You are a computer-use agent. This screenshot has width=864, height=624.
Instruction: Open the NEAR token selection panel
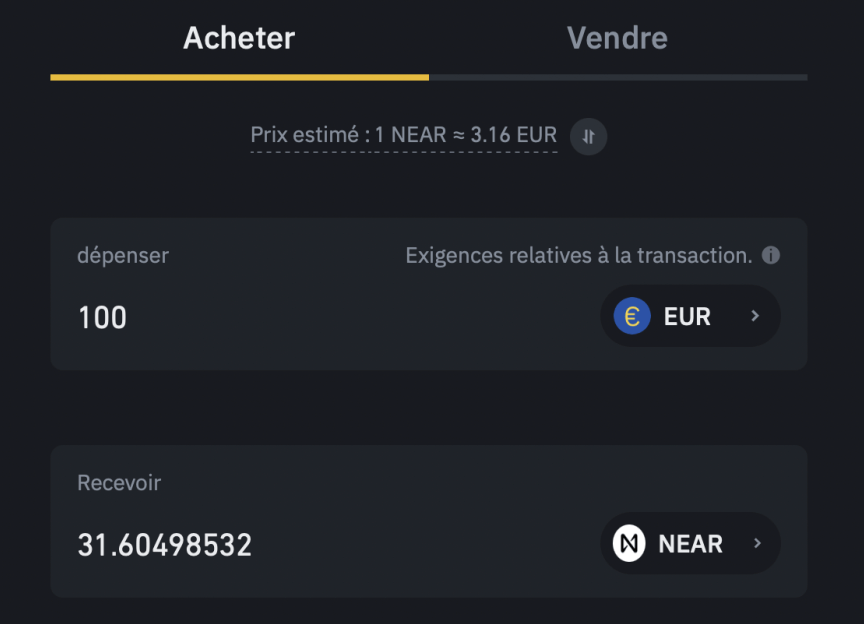[x=690, y=543]
